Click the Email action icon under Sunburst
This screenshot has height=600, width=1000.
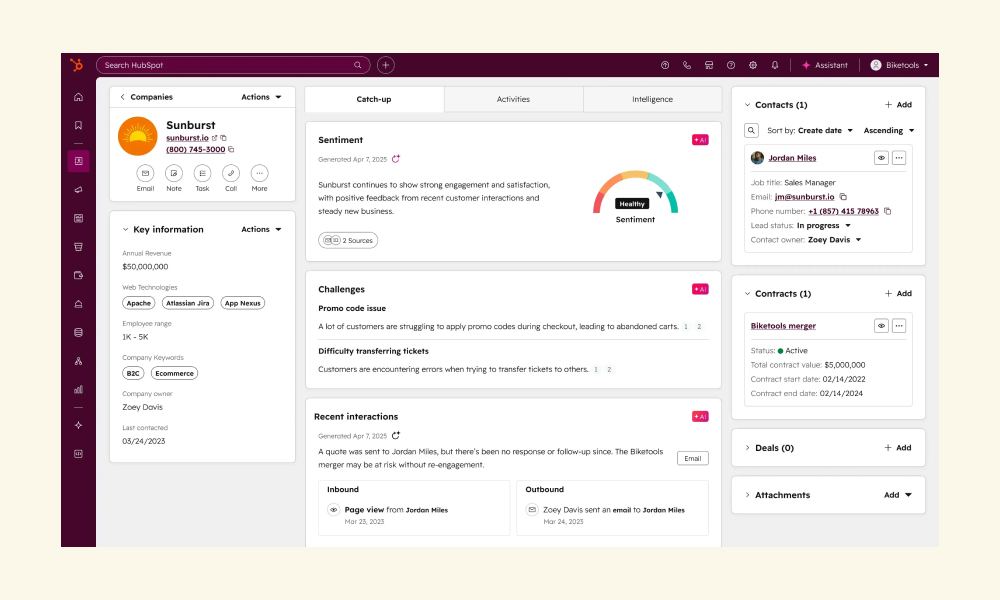pos(145,173)
